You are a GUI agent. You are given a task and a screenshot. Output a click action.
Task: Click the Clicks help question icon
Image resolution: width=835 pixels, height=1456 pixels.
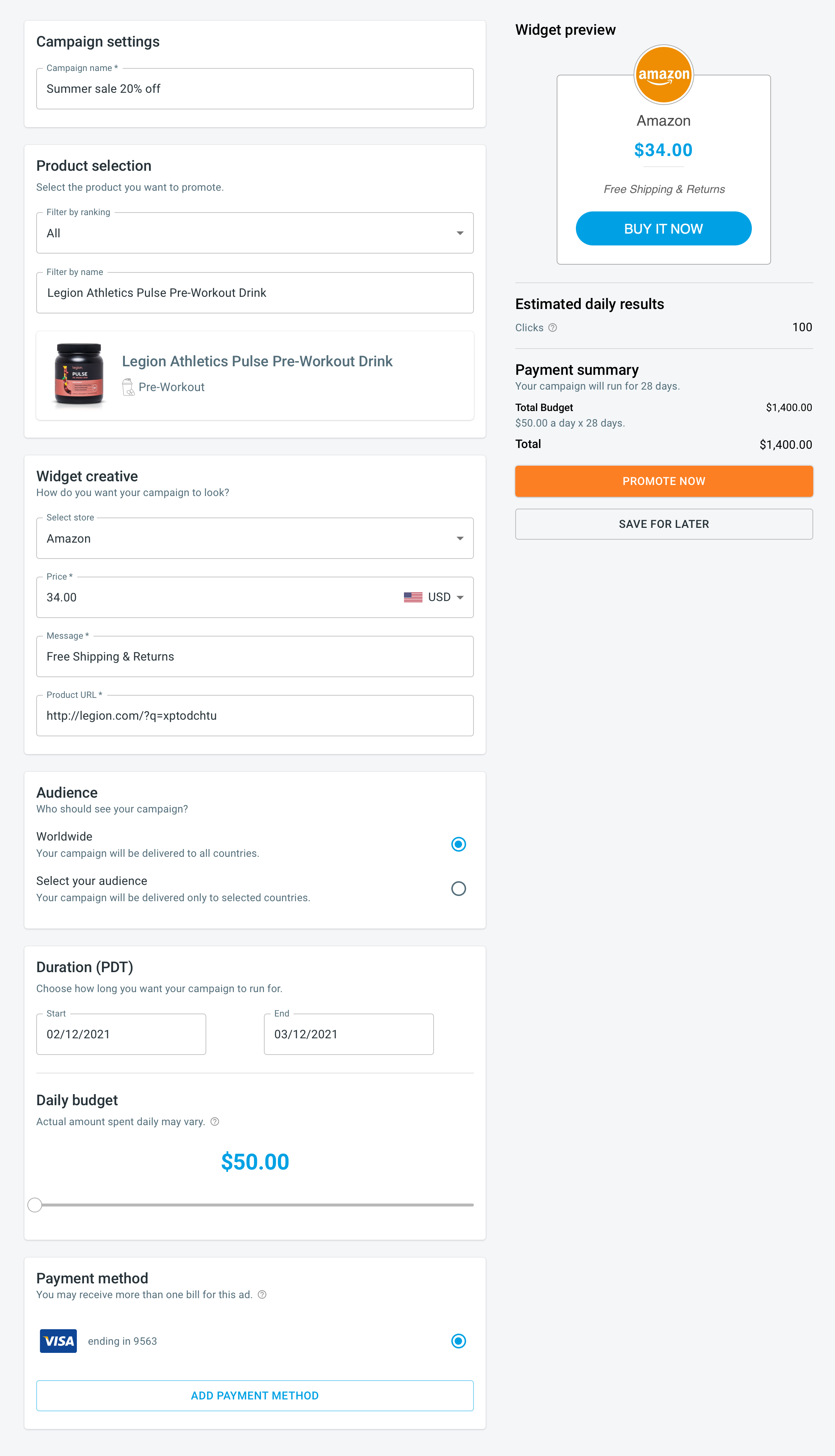[552, 328]
